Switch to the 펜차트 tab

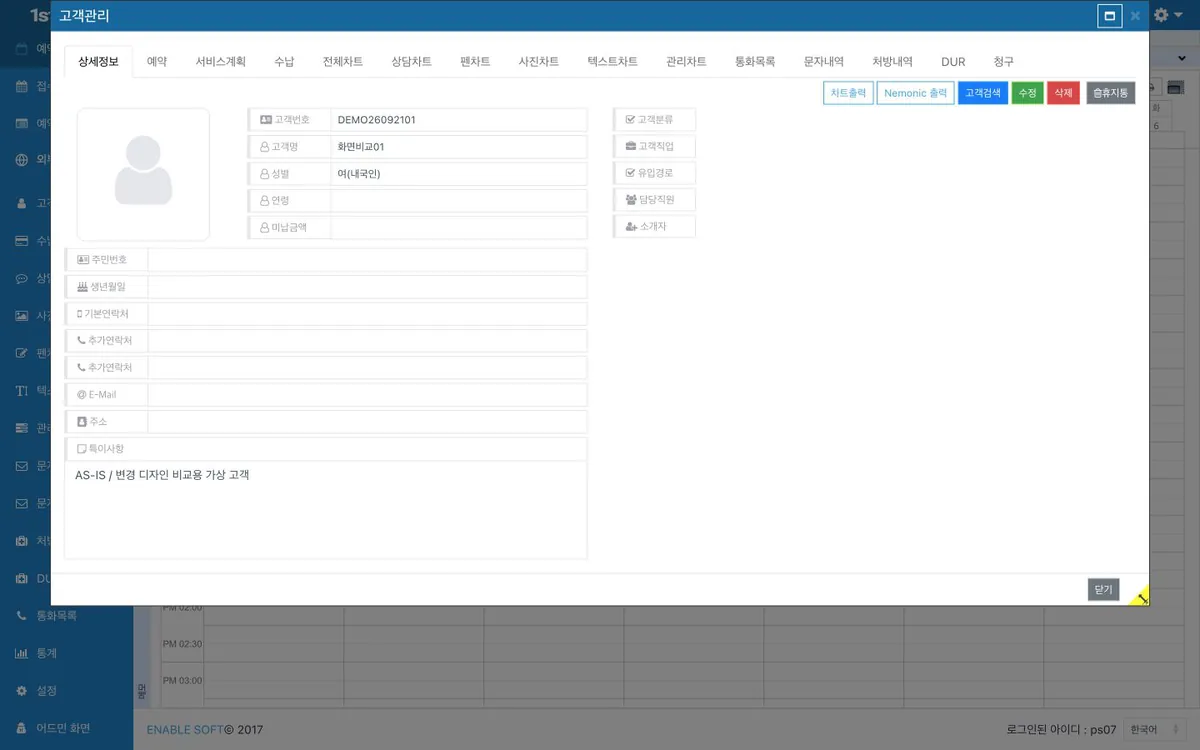(x=475, y=62)
